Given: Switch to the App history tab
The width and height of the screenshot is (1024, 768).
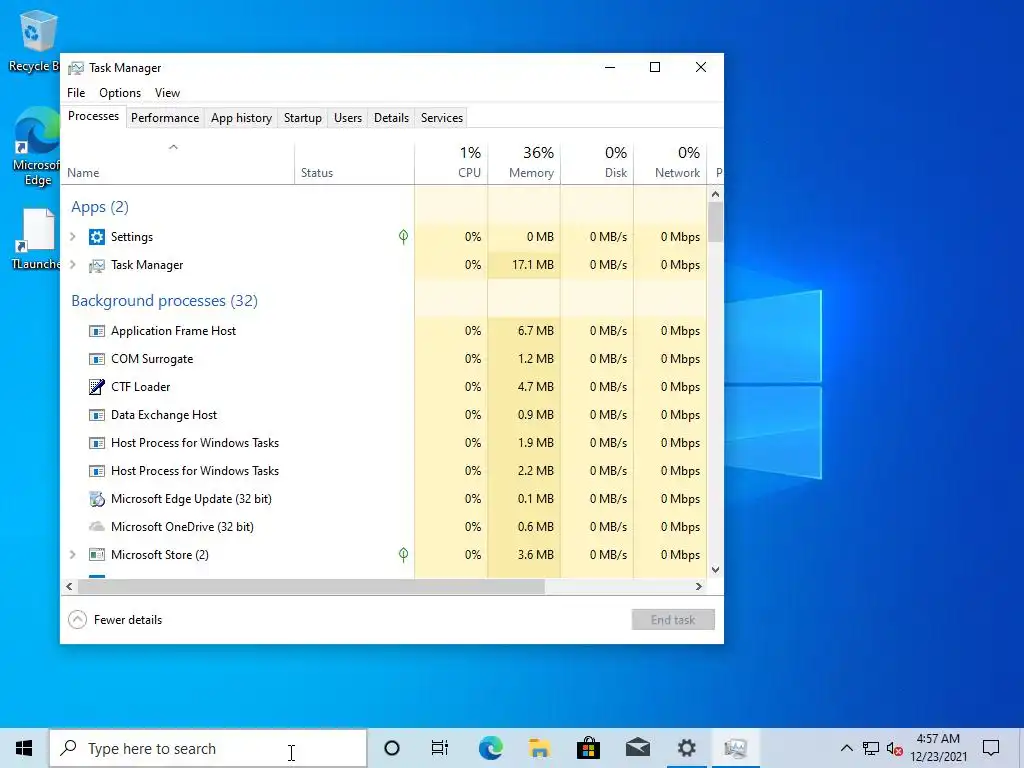Looking at the screenshot, I should coord(241,118).
